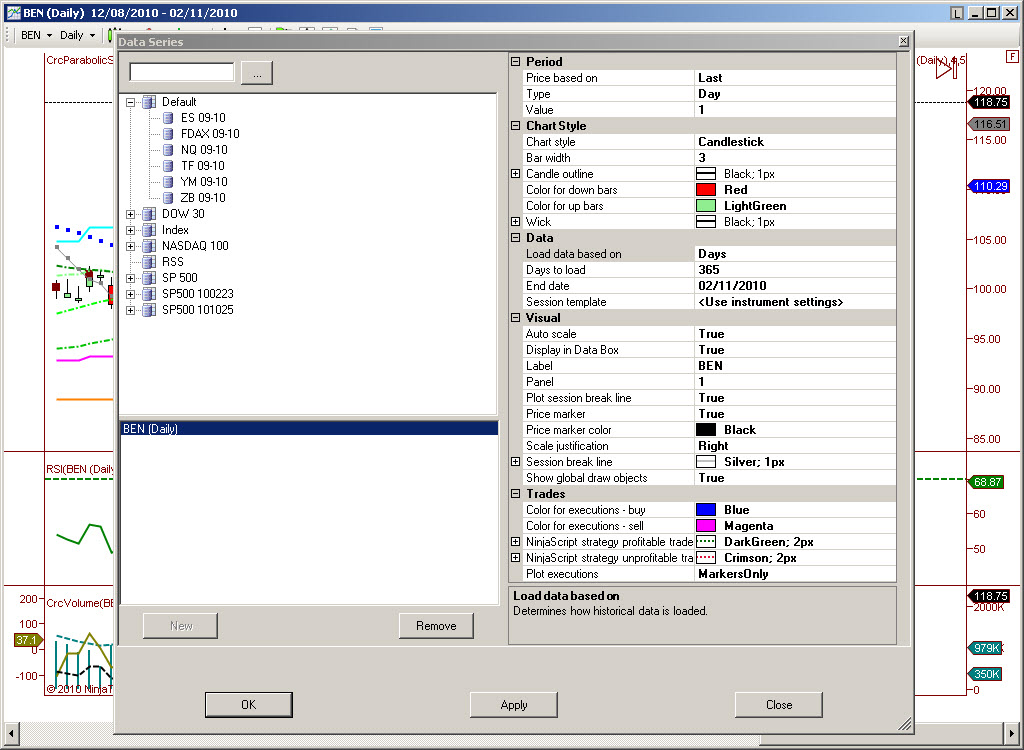Click the chart window title bar icon
Viewport: 1024px width, 750px height.
pos(13,12)
